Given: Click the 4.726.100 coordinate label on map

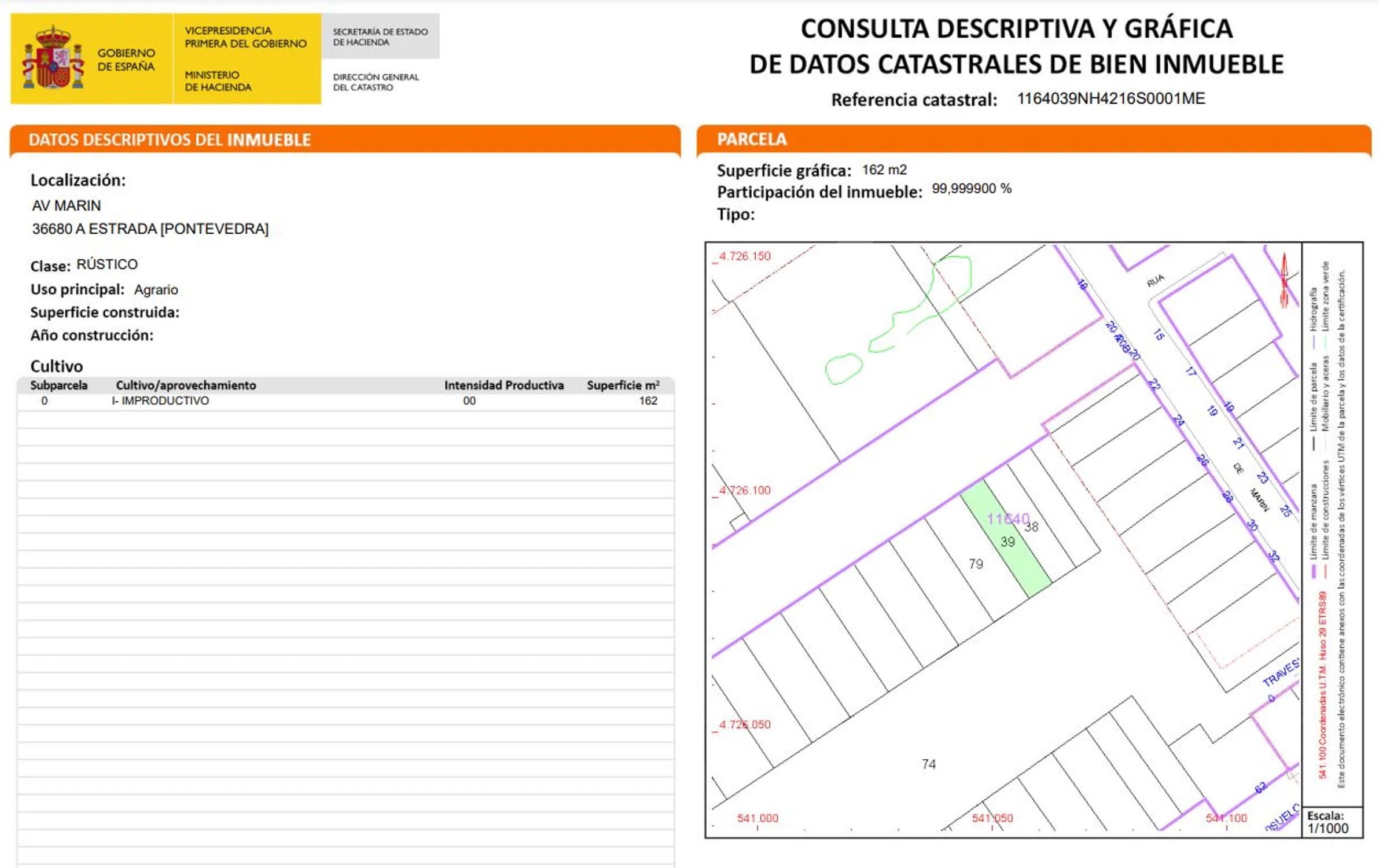Looking at the screenshot, I should coord(744,490).
